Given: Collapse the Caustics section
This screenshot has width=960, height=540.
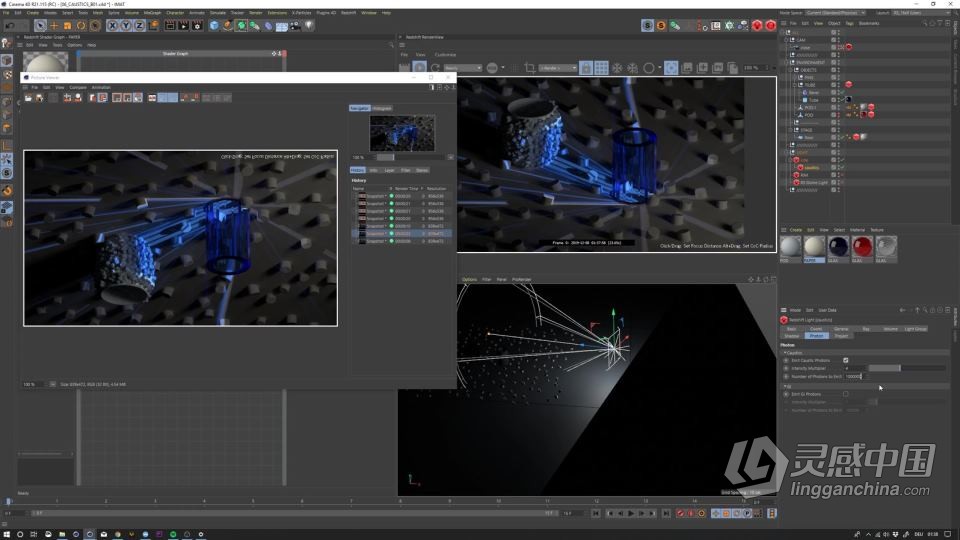Looking at the screenshot, I should 785,353.
